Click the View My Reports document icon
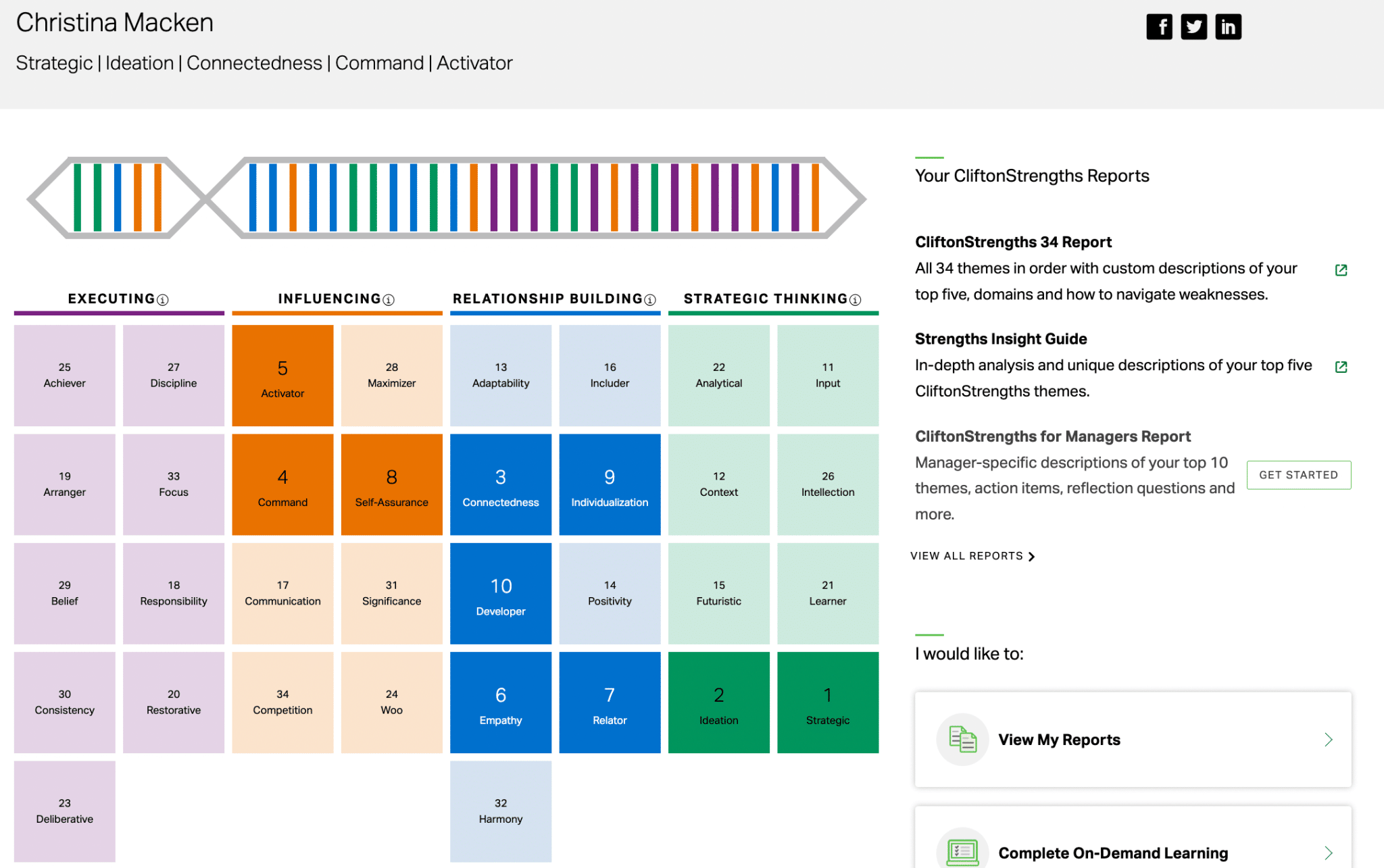This screenshot has height=868, width=1384. [962, 739]
